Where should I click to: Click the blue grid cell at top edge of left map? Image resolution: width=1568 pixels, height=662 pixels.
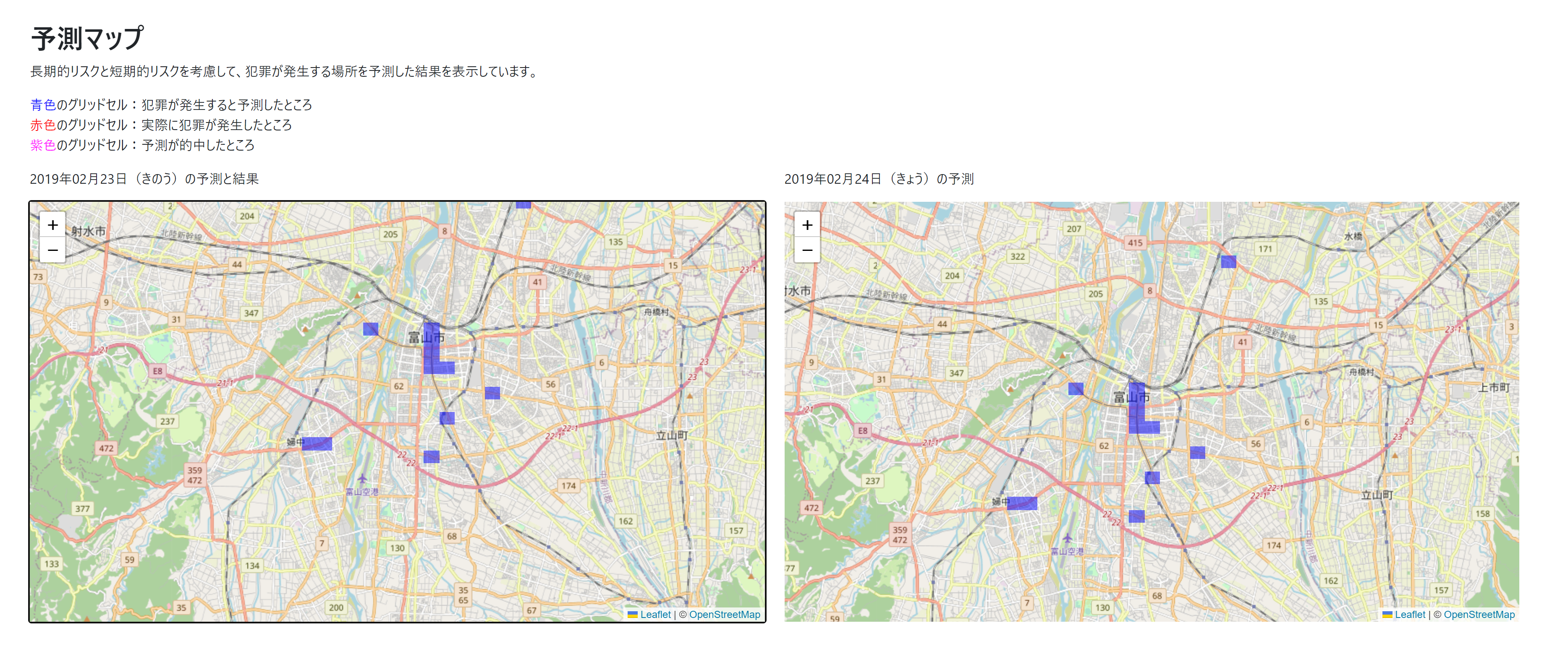524,205
